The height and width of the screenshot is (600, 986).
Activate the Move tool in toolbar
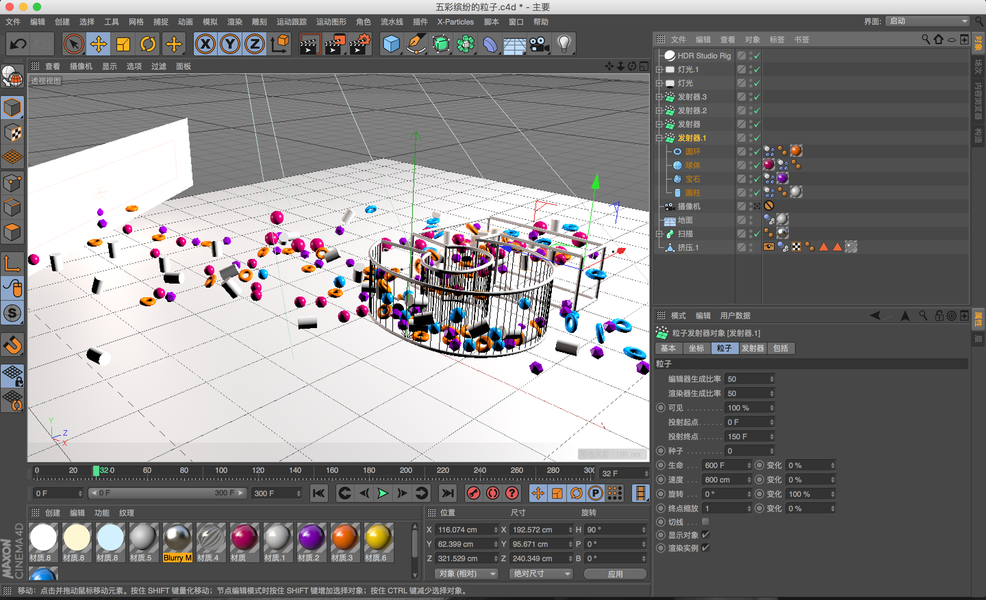(98, 44)
